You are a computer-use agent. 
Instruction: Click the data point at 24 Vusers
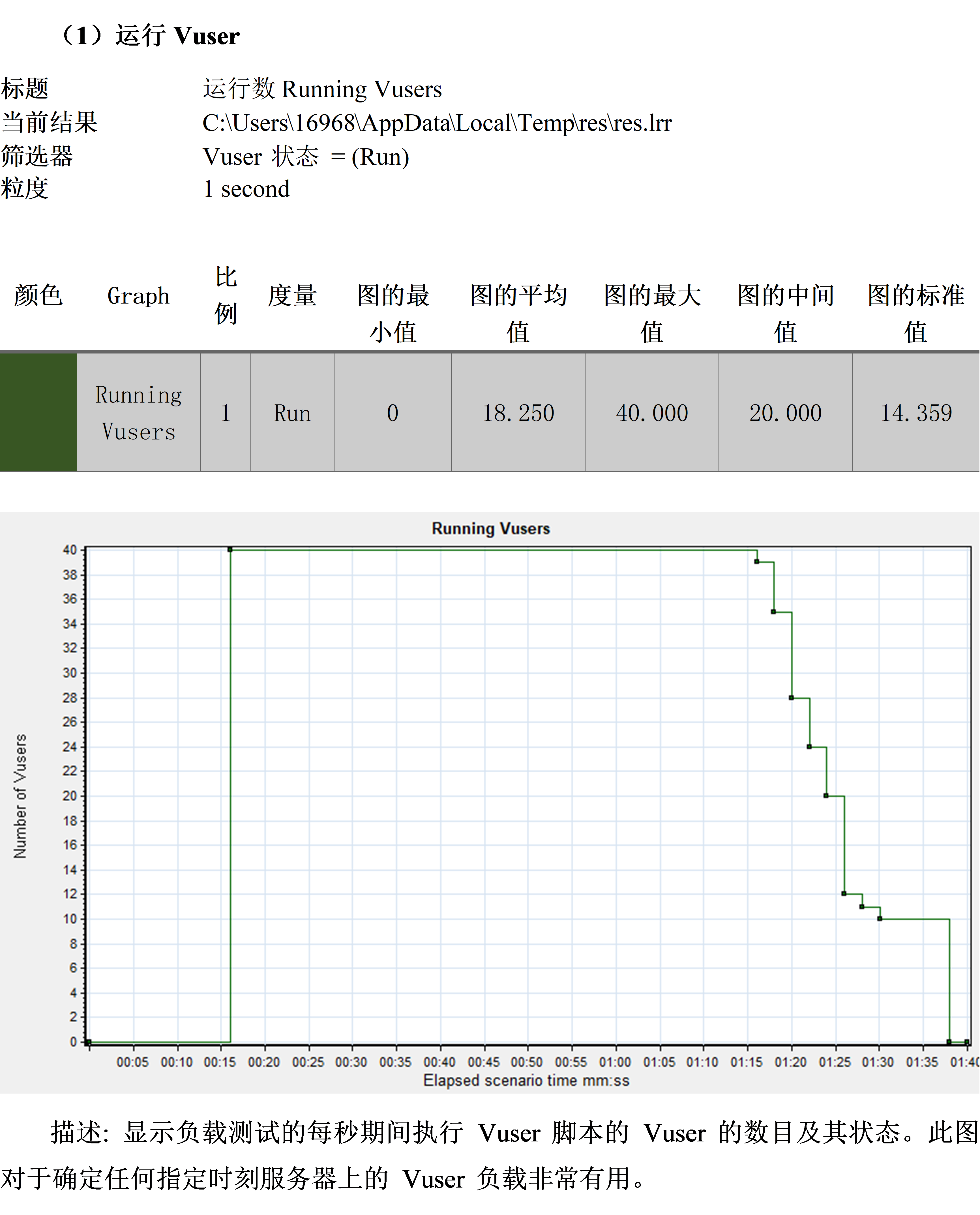coord(809,747)
